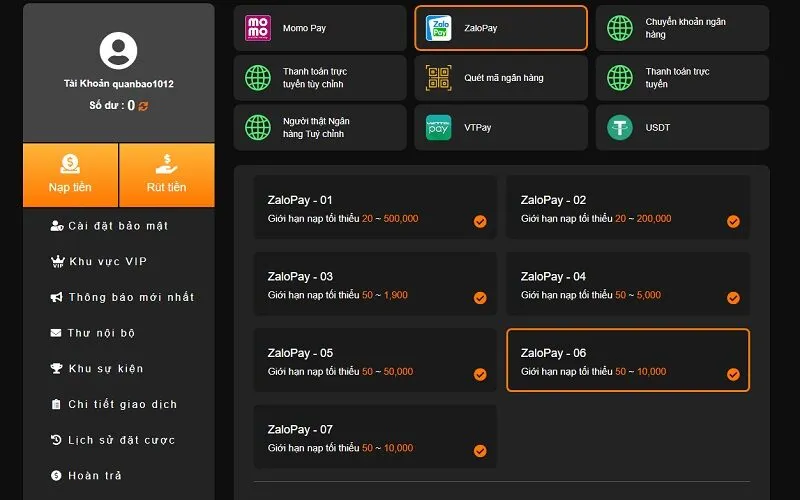The width and height of the screenshot is (800, 500).
Task: Toggle the ZaloPay - 01 checkmark
Action: (x=480, y=221)
